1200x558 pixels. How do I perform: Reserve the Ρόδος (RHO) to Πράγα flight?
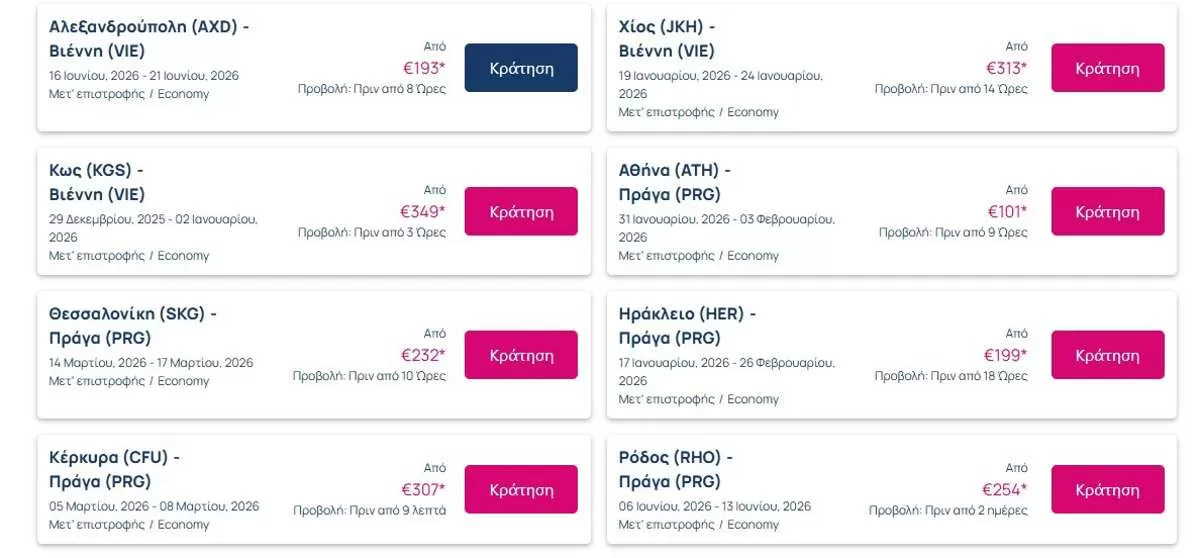pos(1107,490)
